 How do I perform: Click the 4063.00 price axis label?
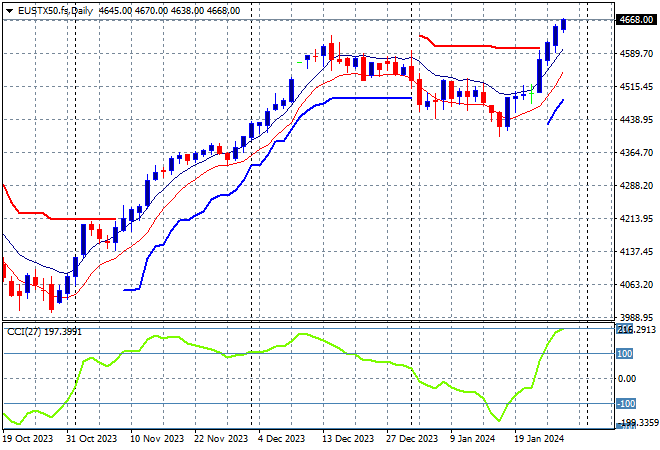[x=636, y=284]
